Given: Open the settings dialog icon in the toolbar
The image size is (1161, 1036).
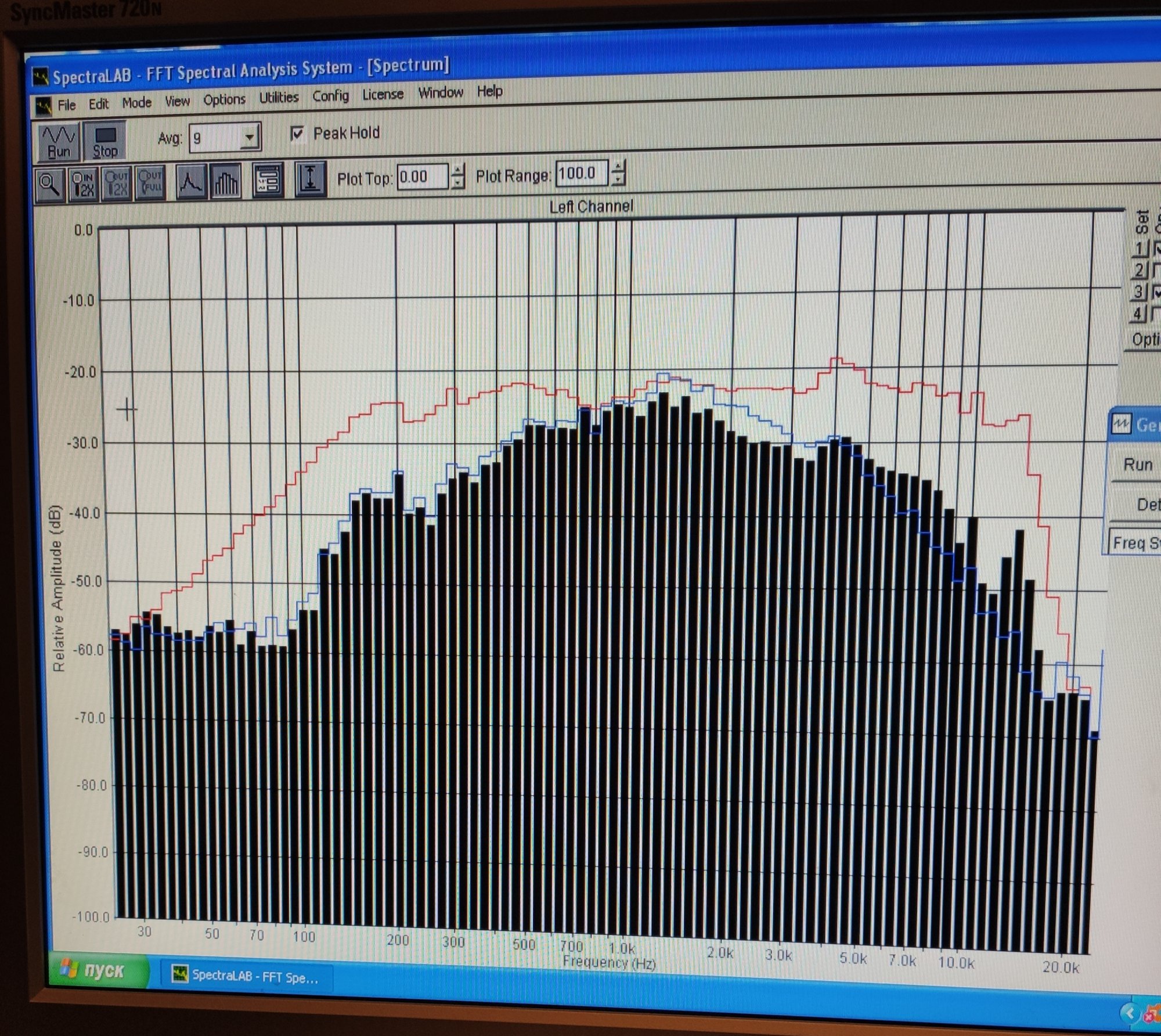Looking at the screenshot, I should point(268,181).
